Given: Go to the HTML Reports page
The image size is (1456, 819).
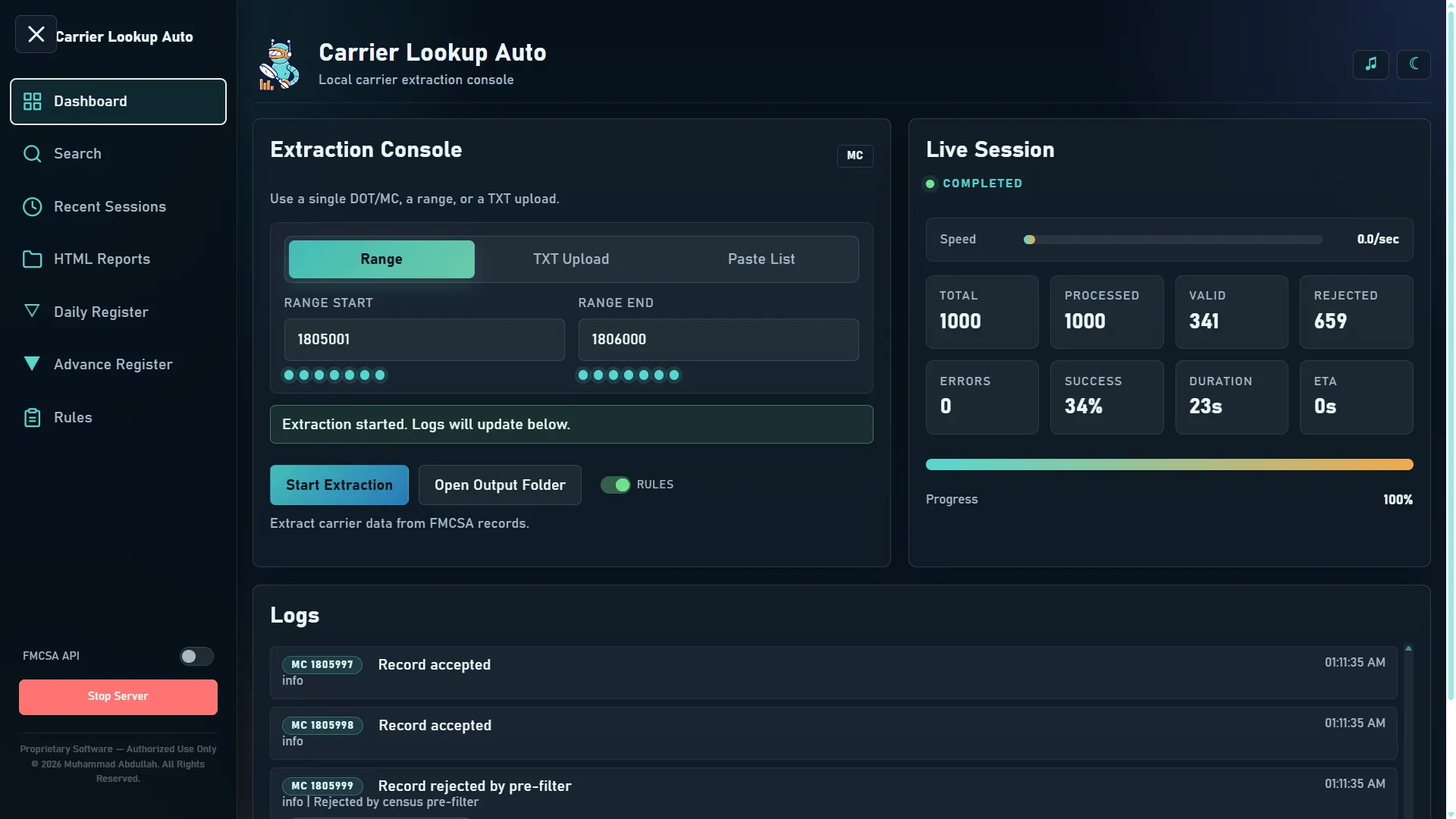Looking at the screenshot, I should pos(118,259).
